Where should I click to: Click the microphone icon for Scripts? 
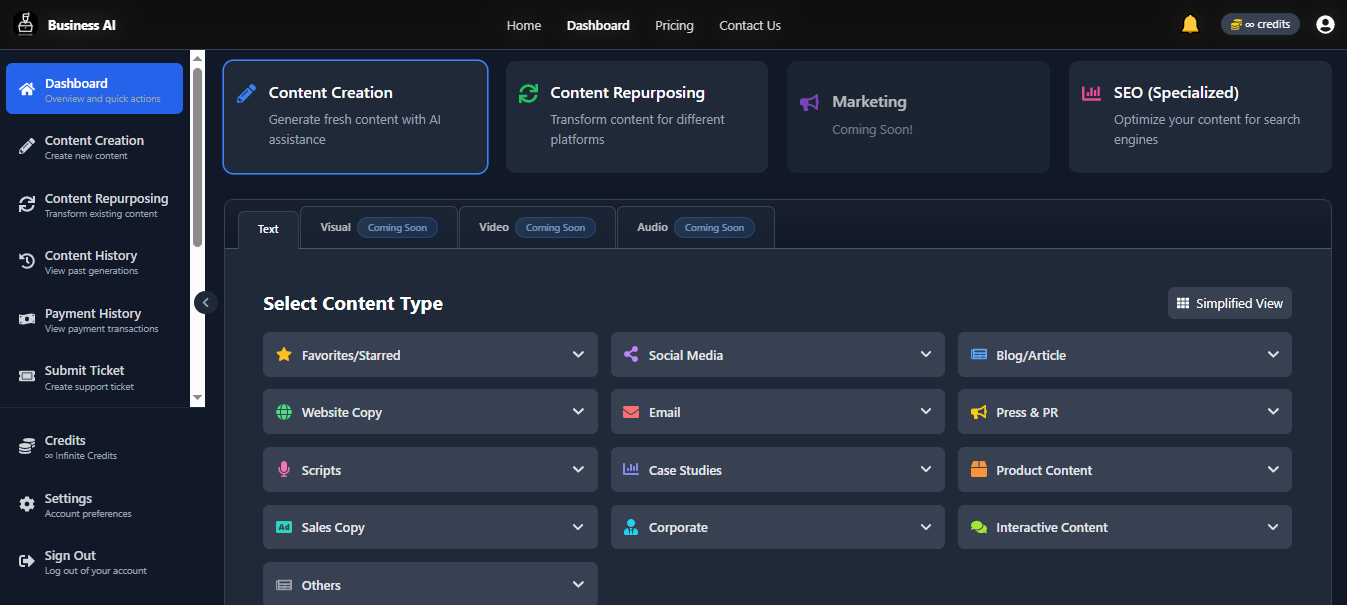(x=284, y=470)
